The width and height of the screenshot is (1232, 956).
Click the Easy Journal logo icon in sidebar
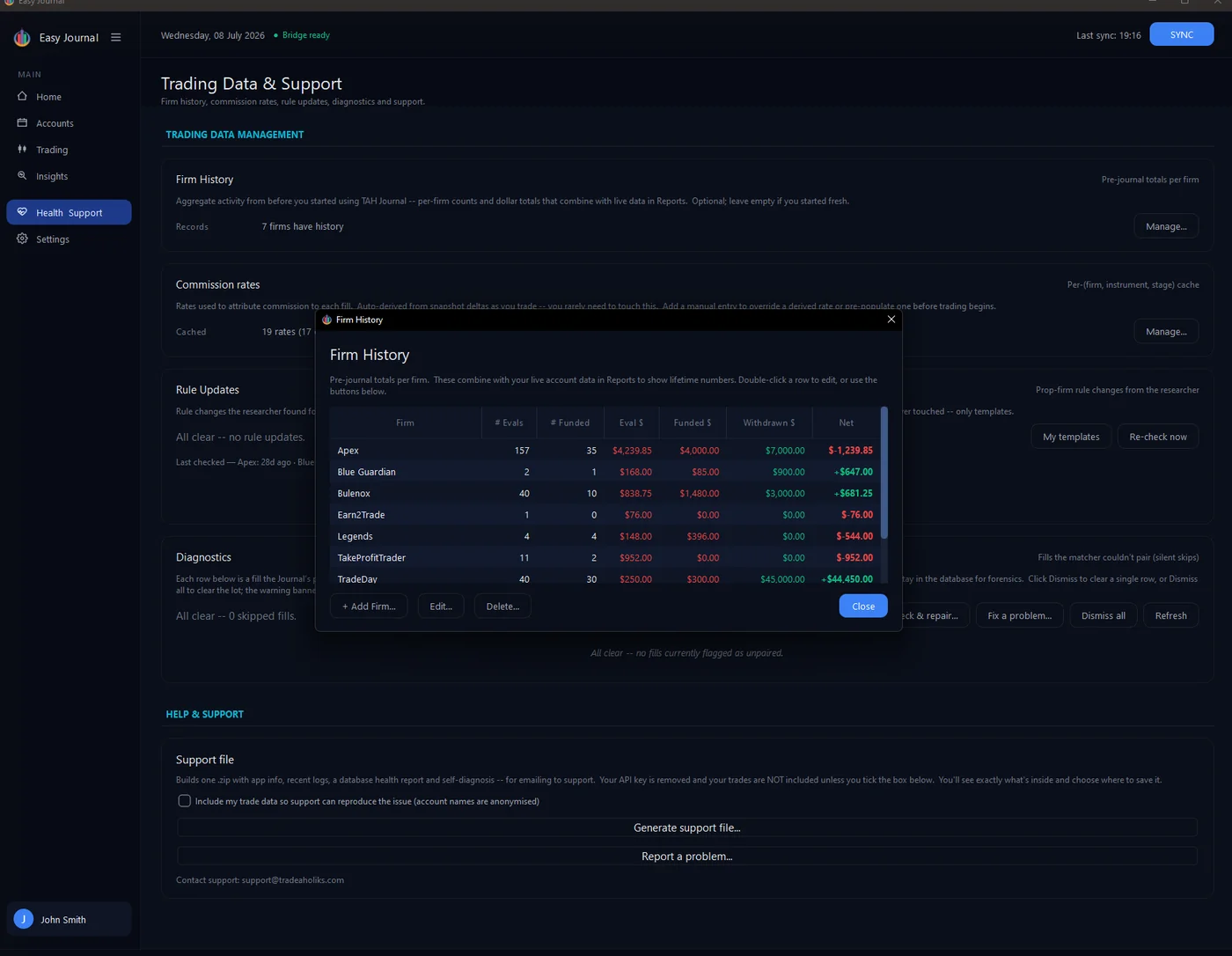22,38
